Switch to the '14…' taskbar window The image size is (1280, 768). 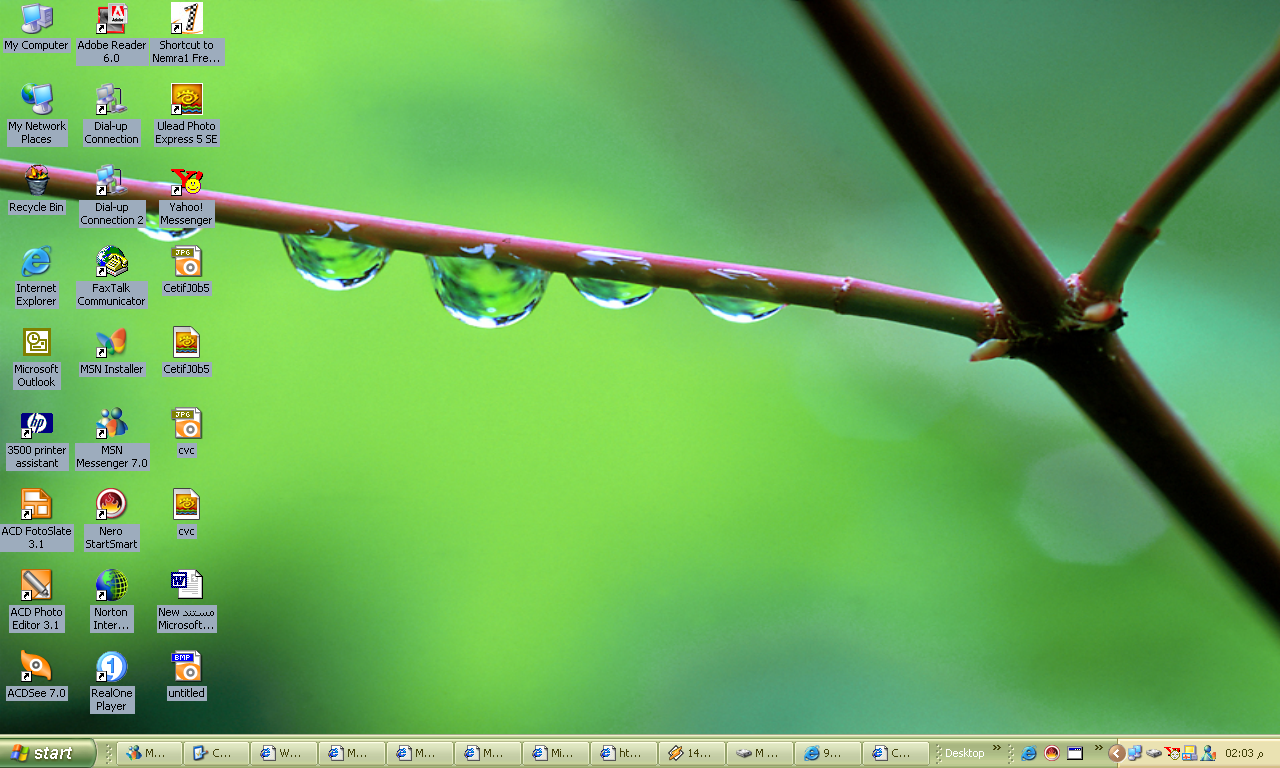coord(692,753)
